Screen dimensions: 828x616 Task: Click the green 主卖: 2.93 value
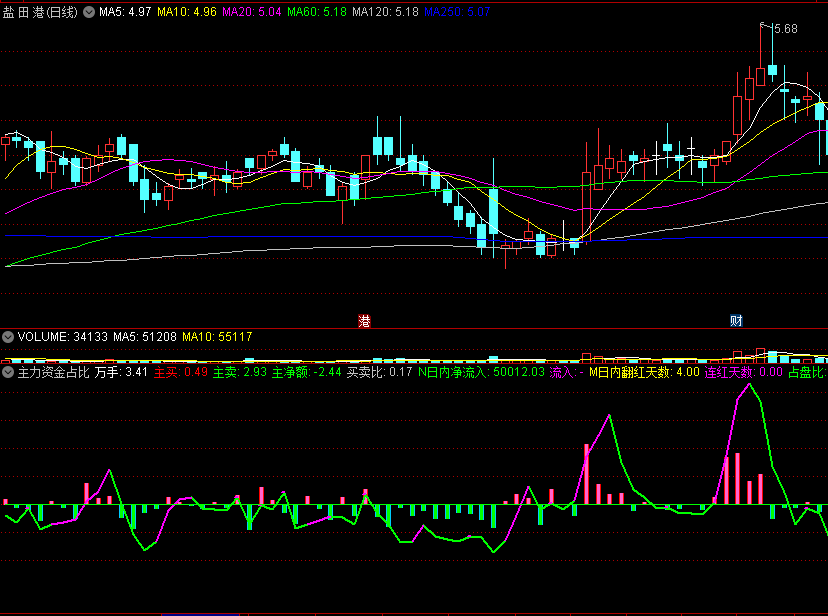(240, 372)
